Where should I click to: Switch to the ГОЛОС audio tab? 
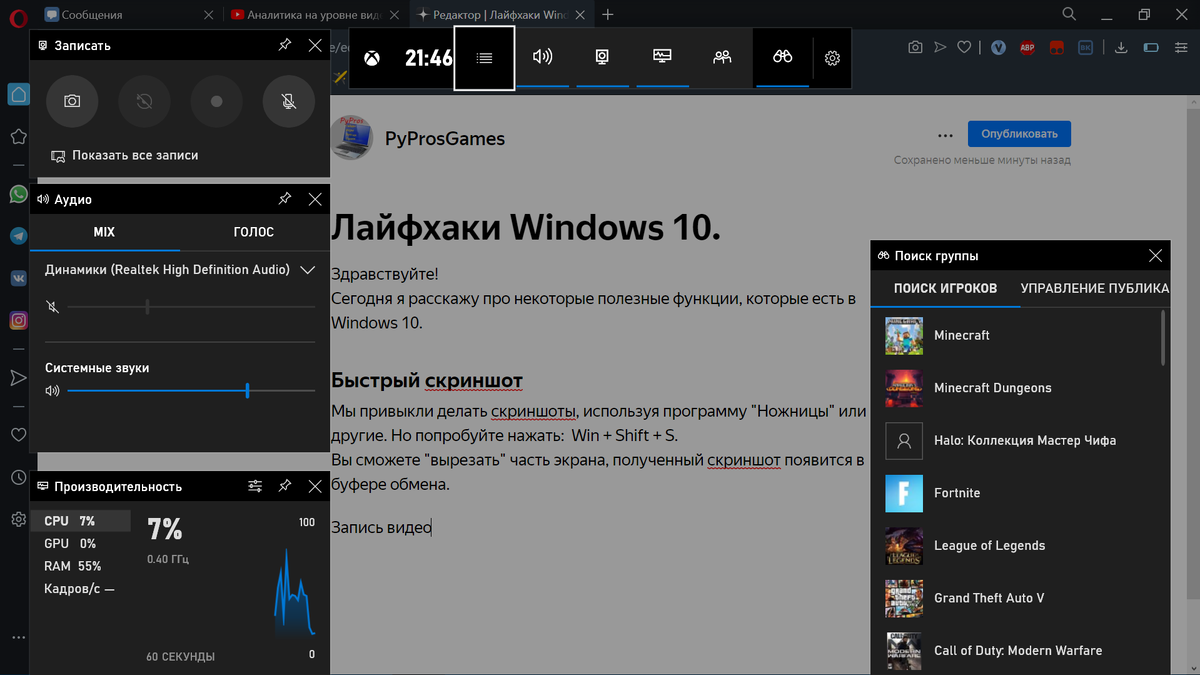254,231
